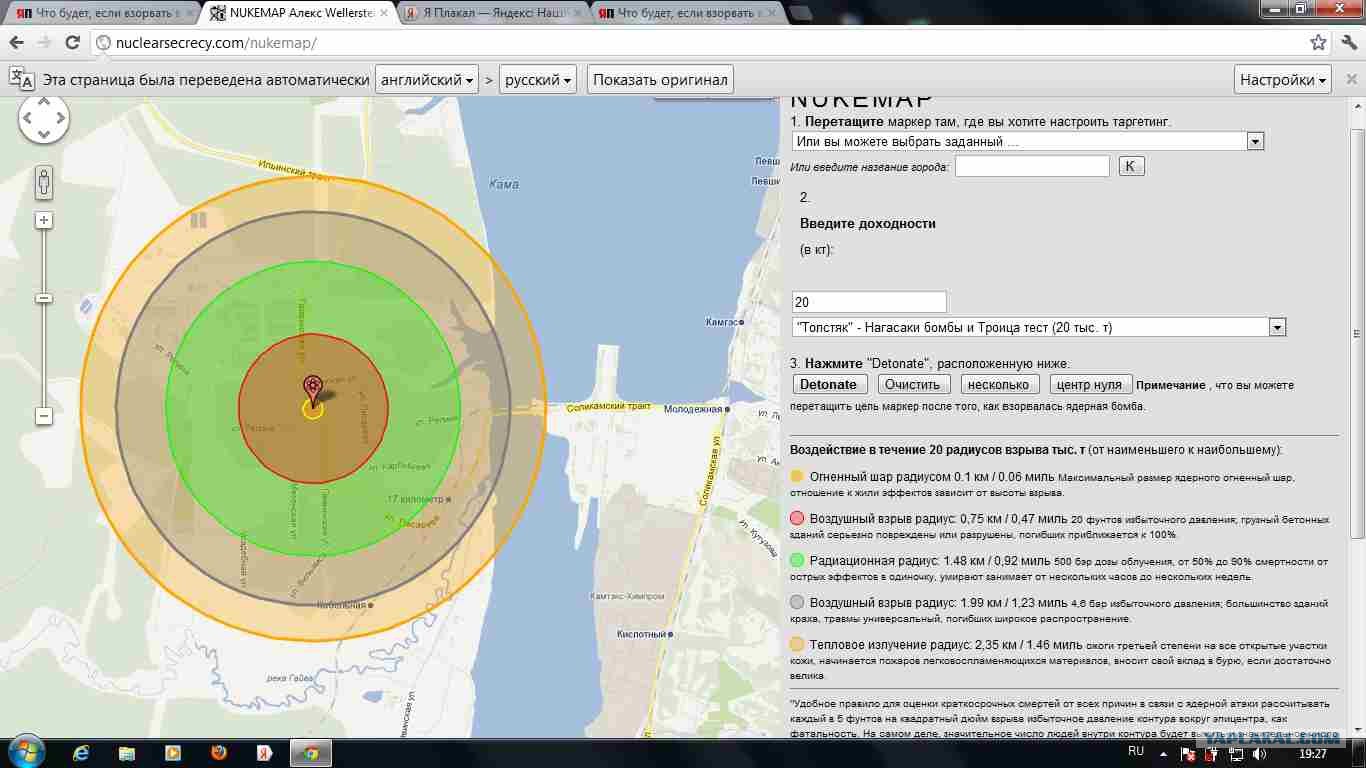Select the Chrome taskbar button
The width and height of the screenshot is (1366, 768).
click(311, 753)
